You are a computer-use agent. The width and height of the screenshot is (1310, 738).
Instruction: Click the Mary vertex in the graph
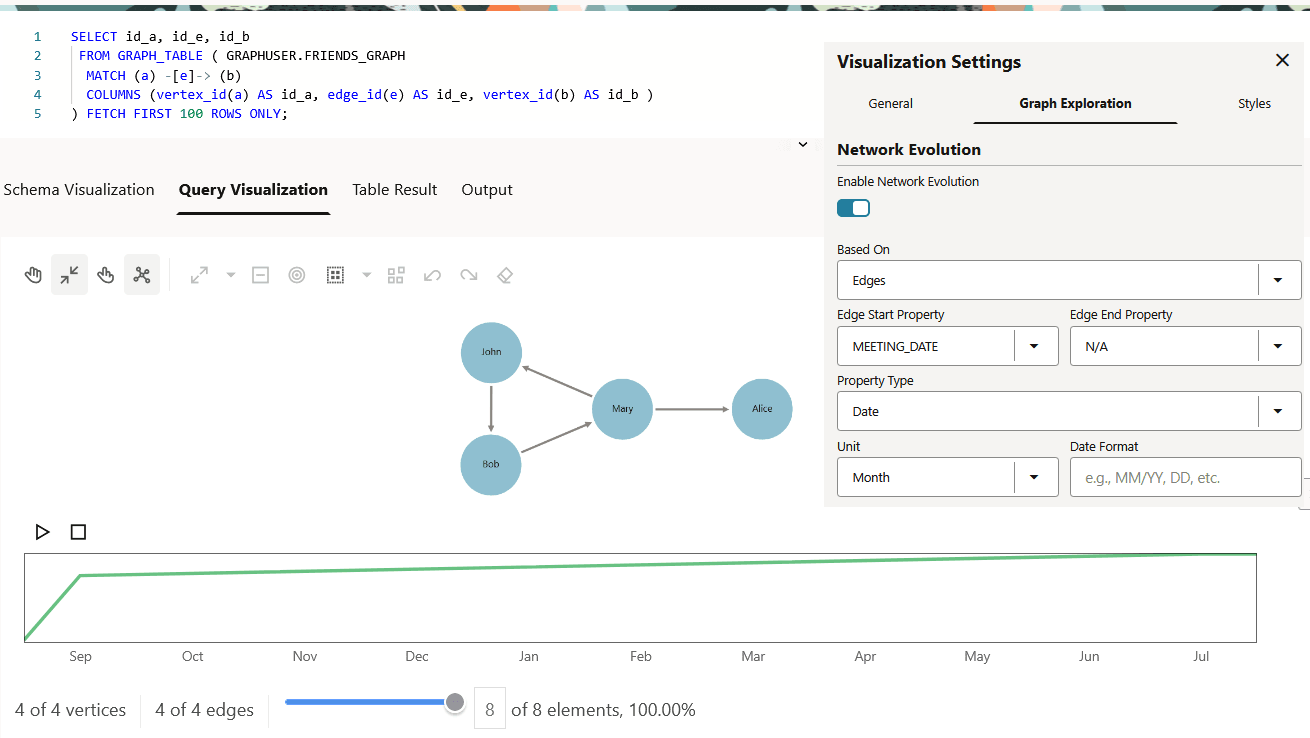622,409
